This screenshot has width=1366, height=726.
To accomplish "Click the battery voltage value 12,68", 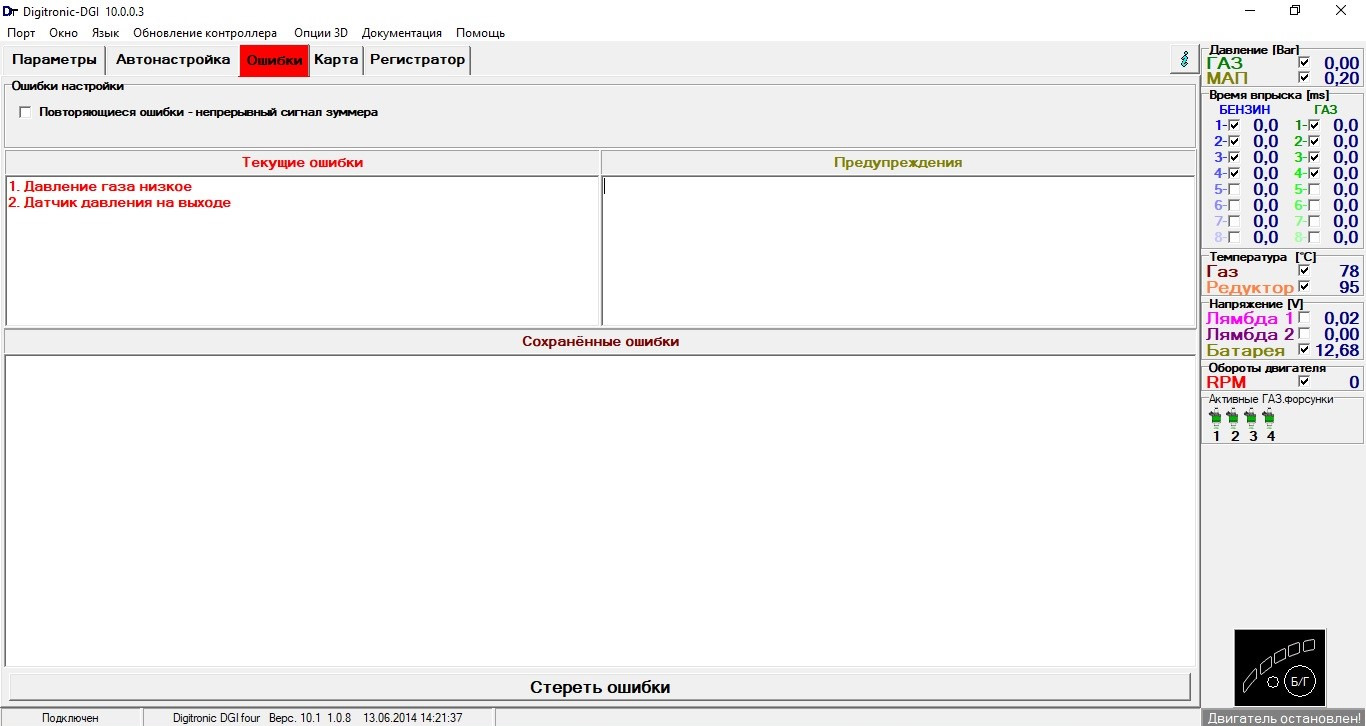I will (x=1337, y=350).
